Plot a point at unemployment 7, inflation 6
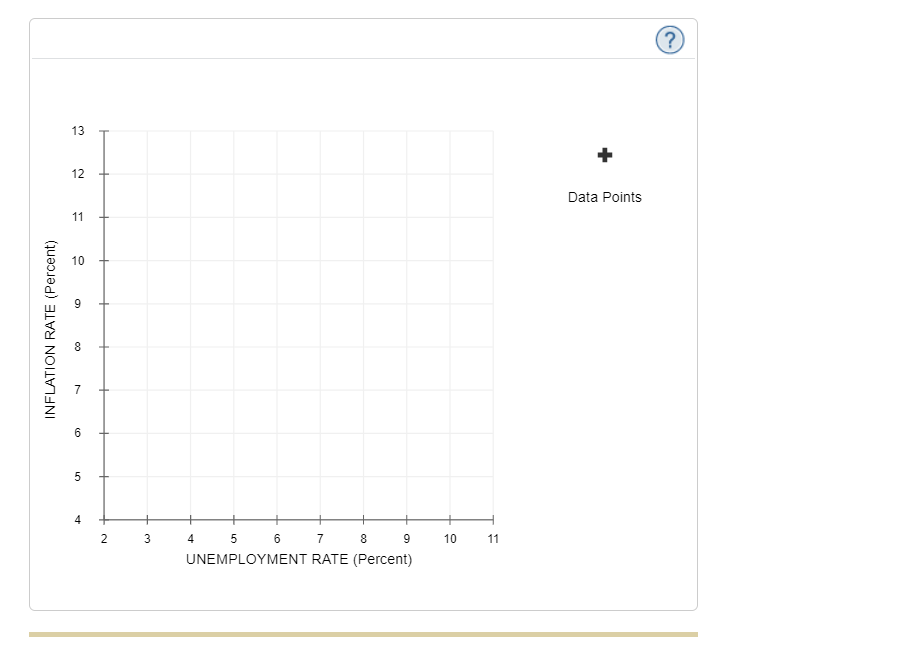909x669 pixels. tap(319, 432)
